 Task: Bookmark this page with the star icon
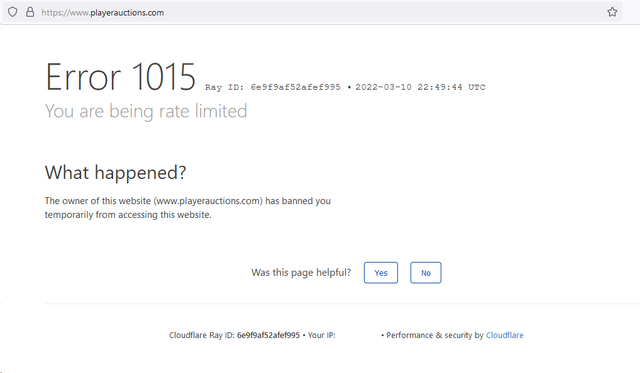[x=612, y=12]
